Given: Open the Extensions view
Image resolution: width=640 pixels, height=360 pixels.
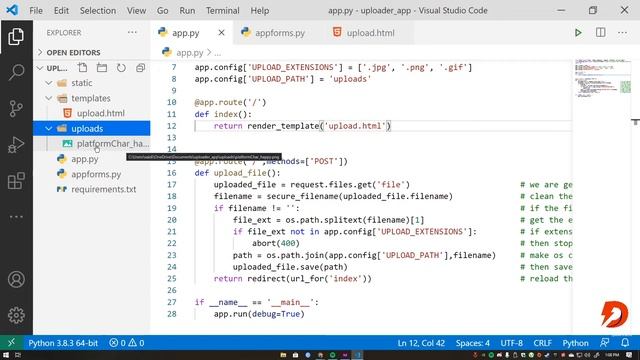Looking at the screenshot, I should click(16, 180).
